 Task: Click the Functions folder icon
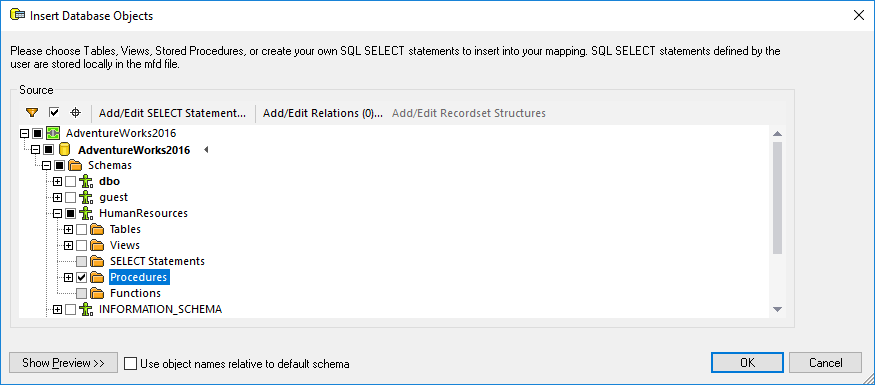(x=97, y=293)
